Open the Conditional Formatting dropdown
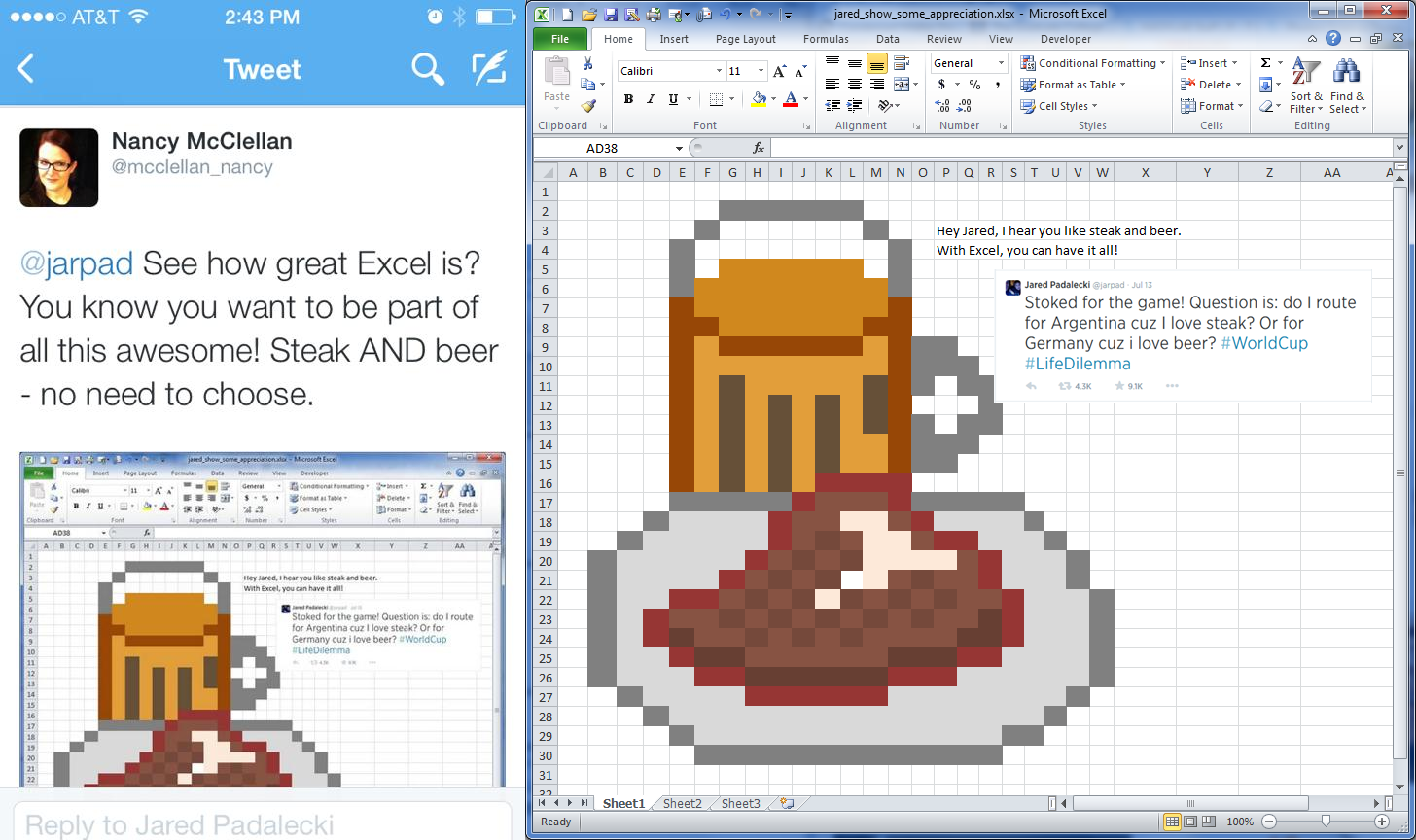This screenshot has height=840, width=1416. [1093, 63]
